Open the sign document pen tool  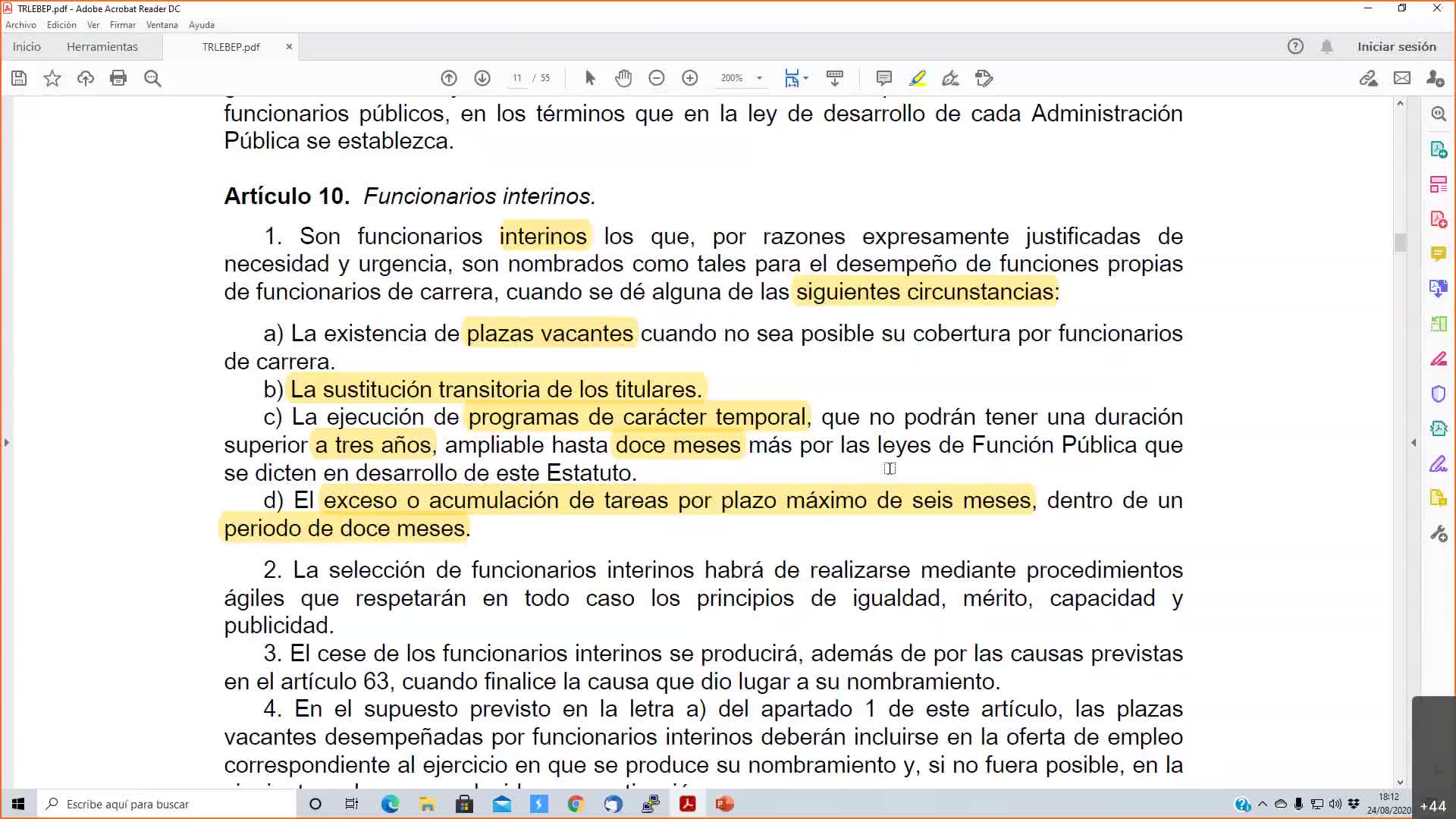[950, 78]
